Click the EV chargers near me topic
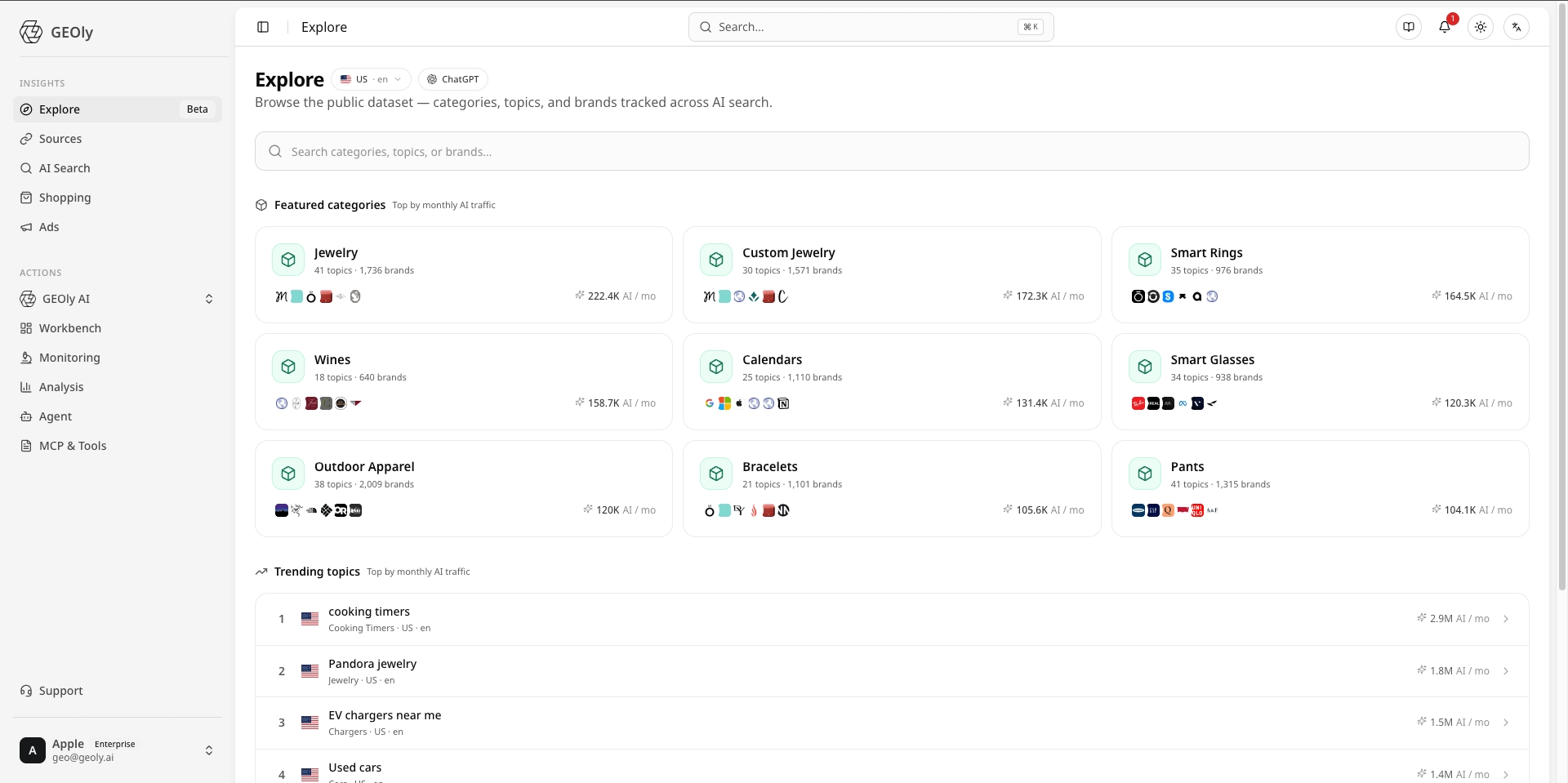 click(x=385, y=715)
